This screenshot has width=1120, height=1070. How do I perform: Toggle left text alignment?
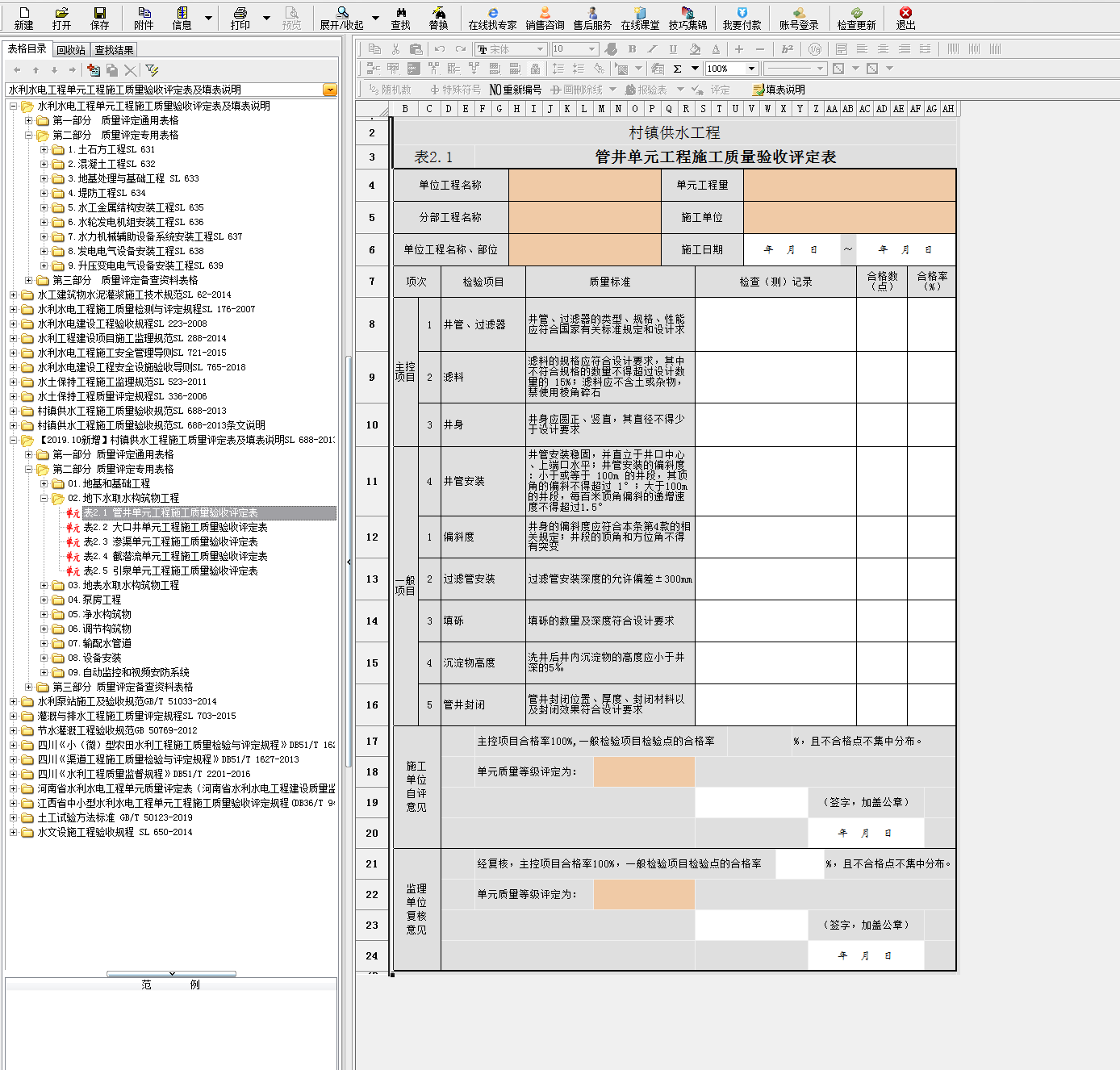[862, 49]
